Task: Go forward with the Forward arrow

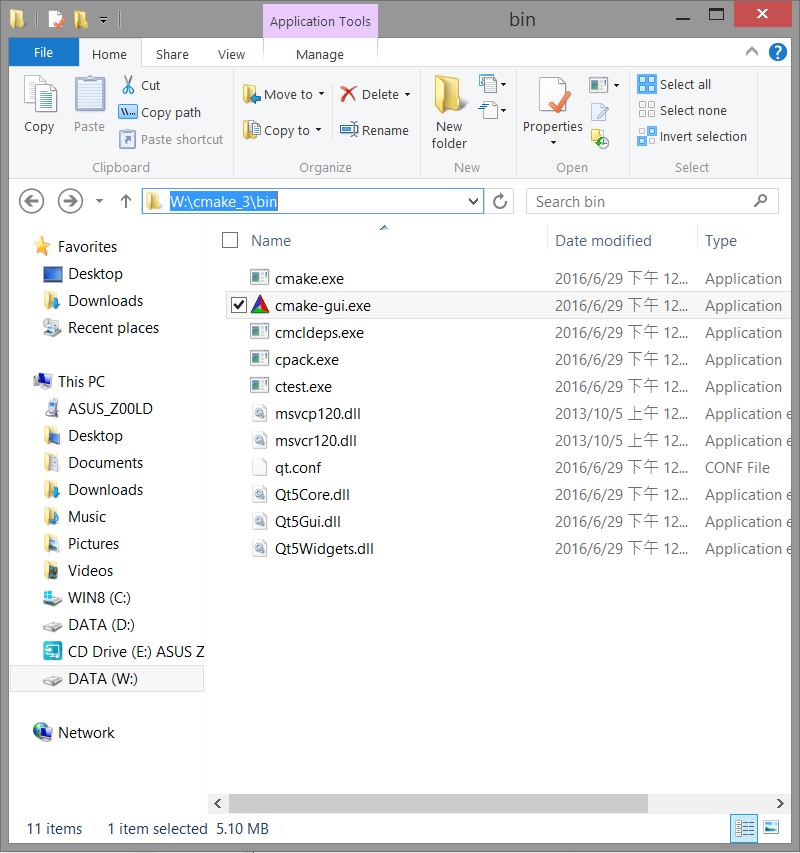Action: coord(70,201)
